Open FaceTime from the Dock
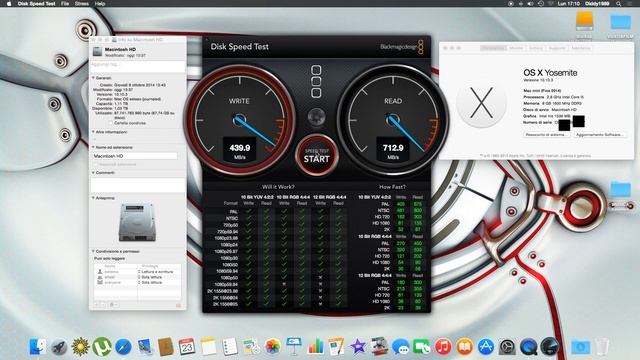Image resolution: width=640 pixels, height=360 pixels. 422,347
